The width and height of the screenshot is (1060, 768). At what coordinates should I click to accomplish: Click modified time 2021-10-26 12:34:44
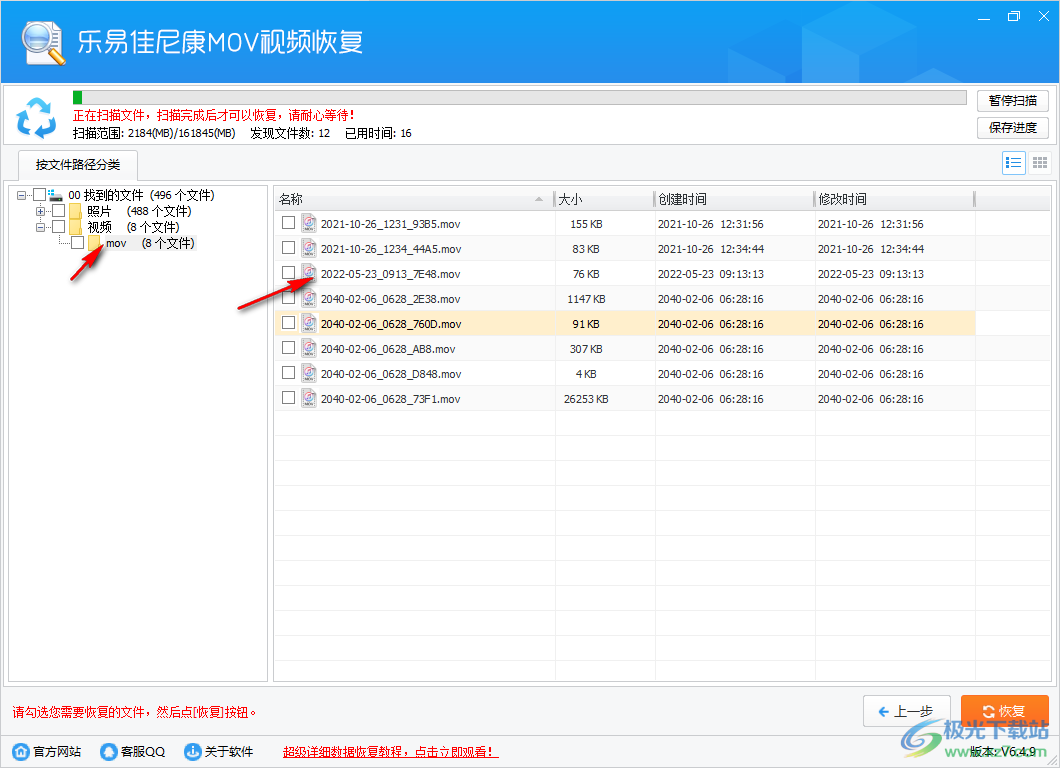(871, 249)
